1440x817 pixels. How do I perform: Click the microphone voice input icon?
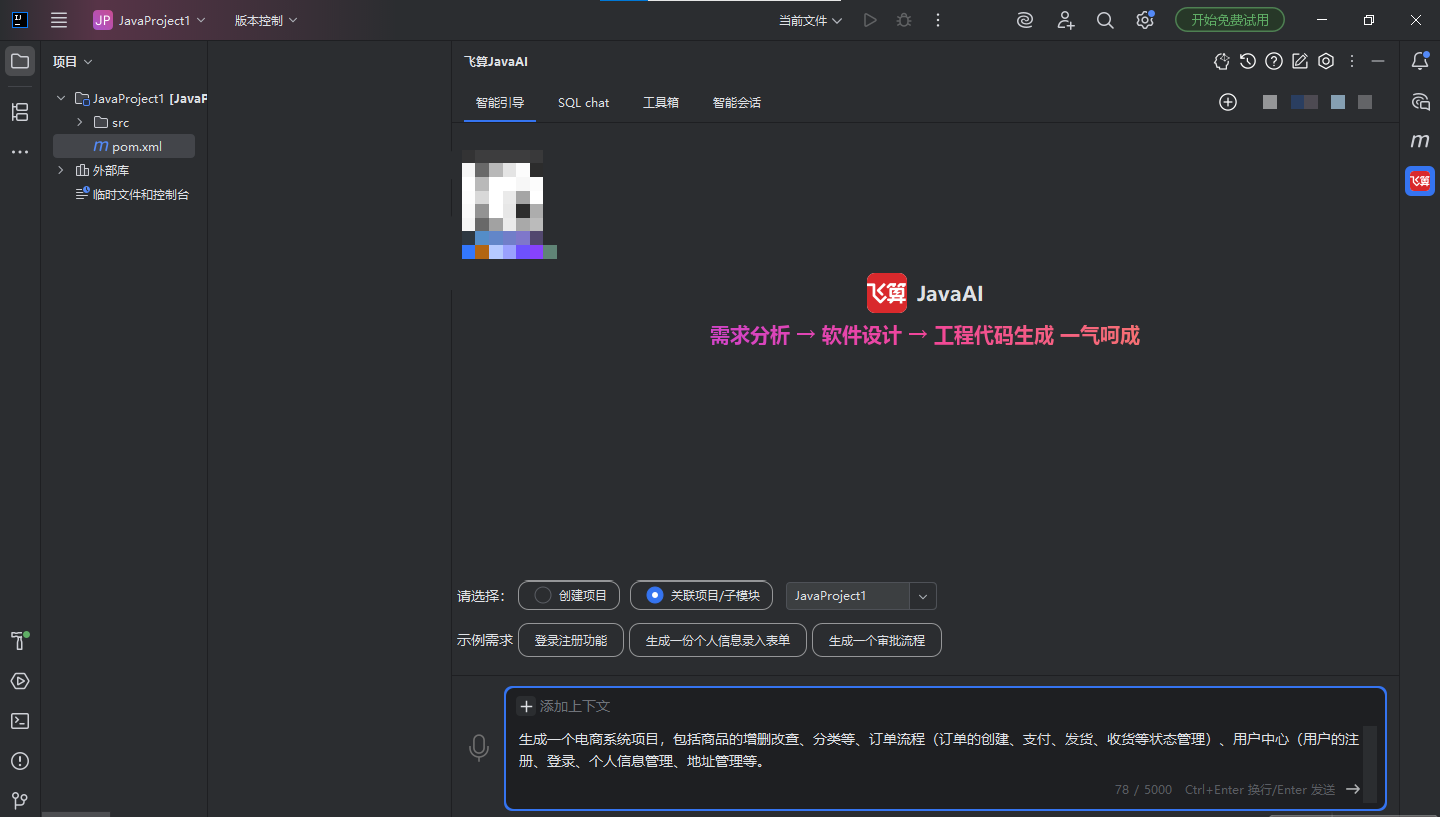479,747
